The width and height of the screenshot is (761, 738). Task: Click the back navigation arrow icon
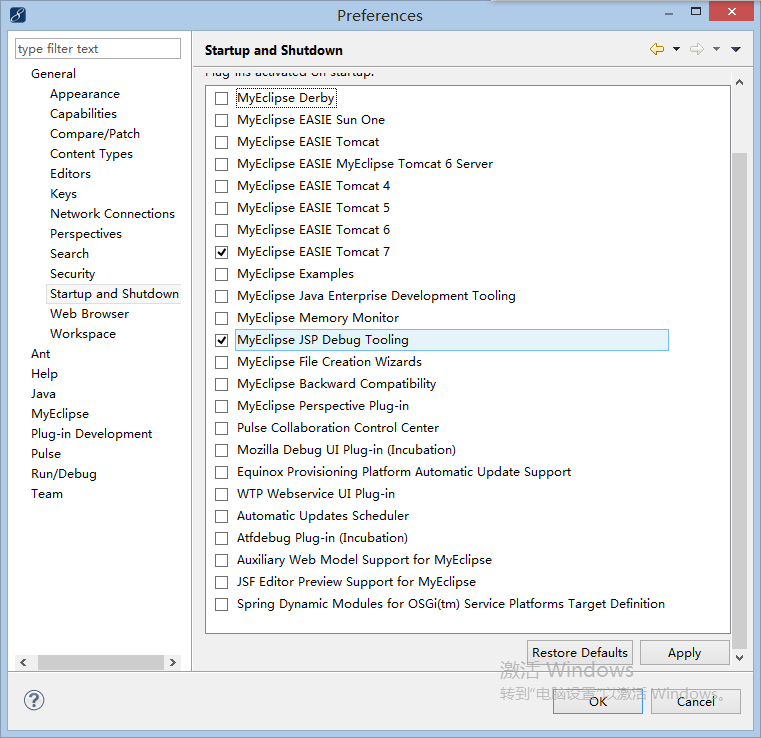pos(657,49)
